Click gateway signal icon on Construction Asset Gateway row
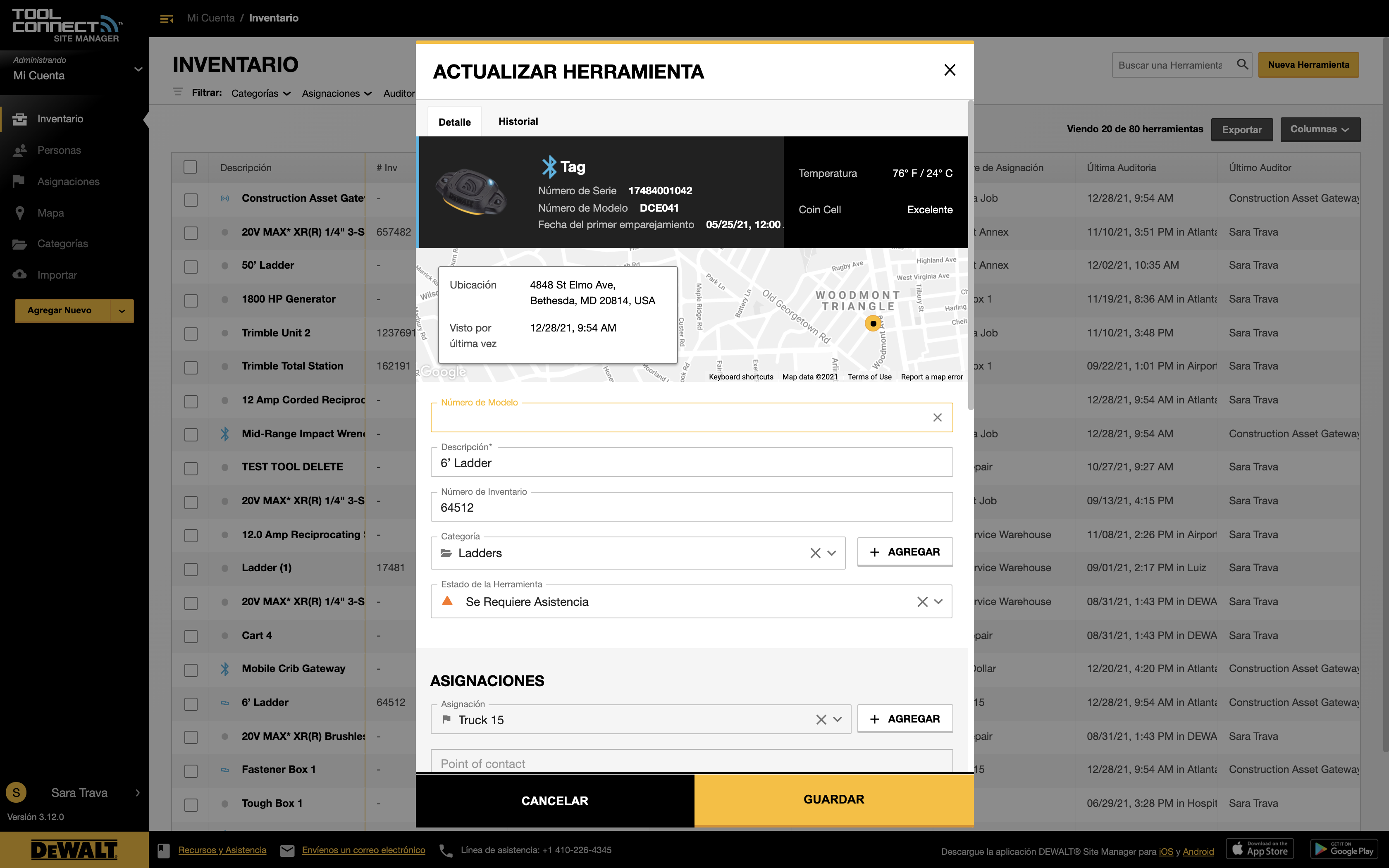The width and height of the screenshot is (1389, 868). pyautogui.click(x=224, y=199)
